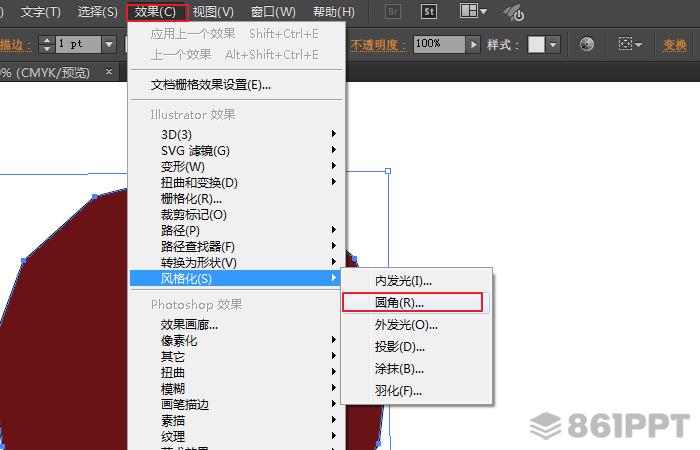
Task: Click the 变换 transform link
Action: 675,45
